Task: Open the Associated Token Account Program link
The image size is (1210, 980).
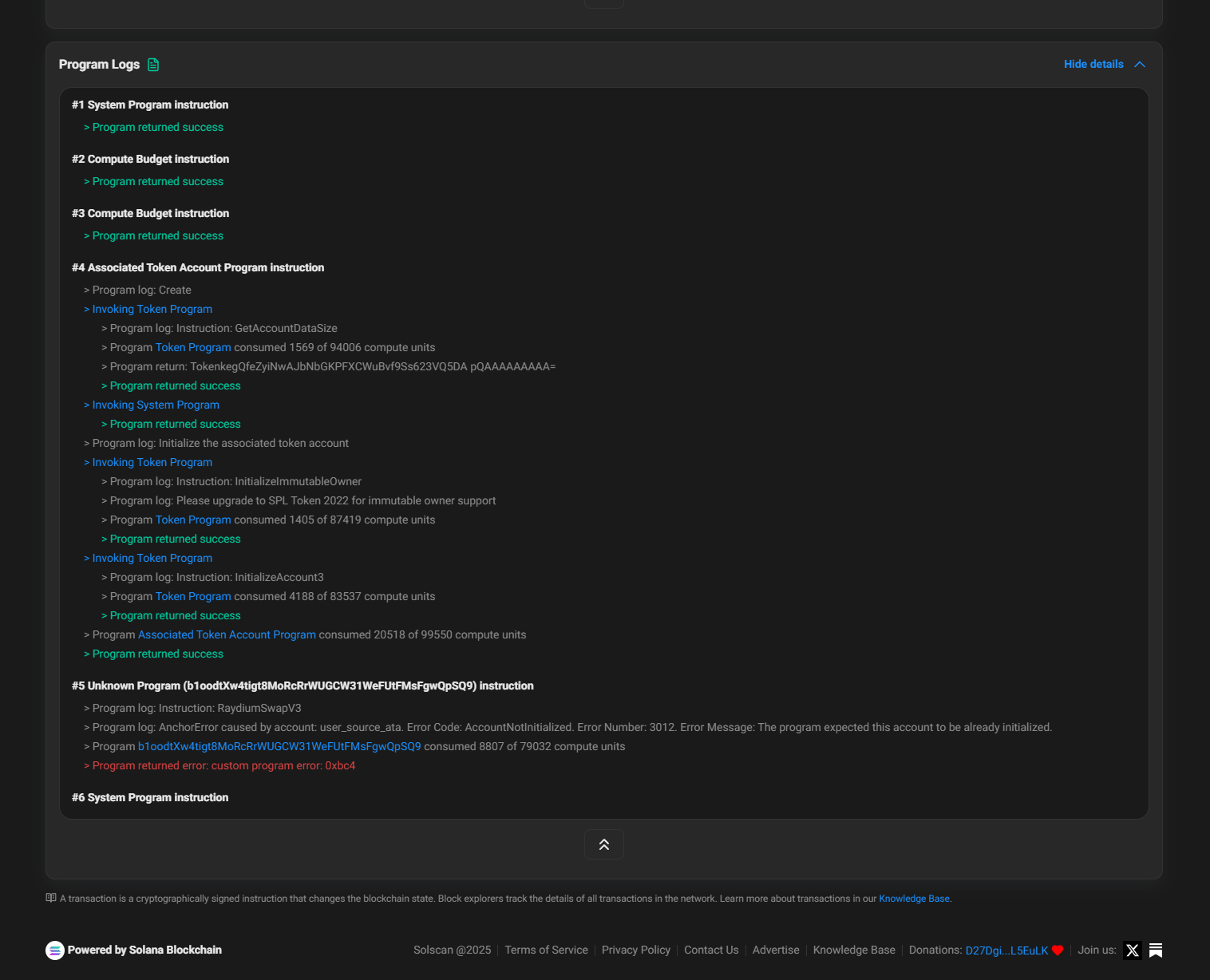Action: tap(227, 634)
